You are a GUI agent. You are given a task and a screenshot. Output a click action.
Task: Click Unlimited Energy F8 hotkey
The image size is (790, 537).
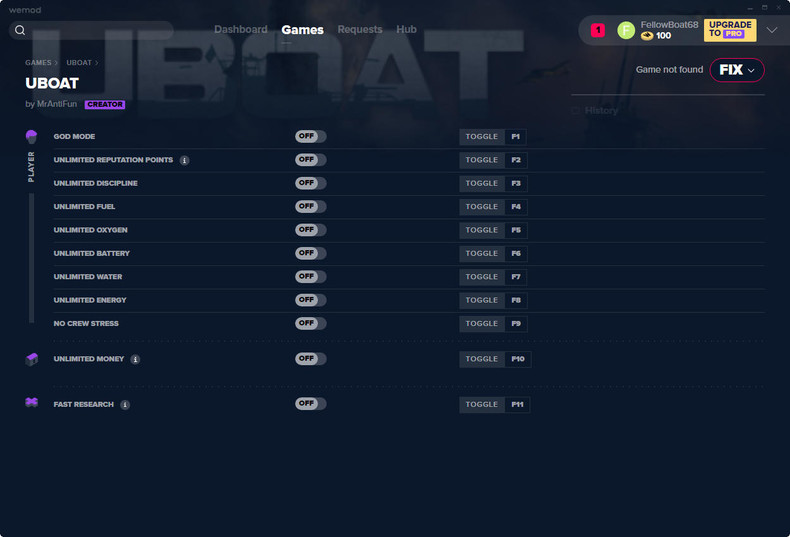[x=516, y=300]
